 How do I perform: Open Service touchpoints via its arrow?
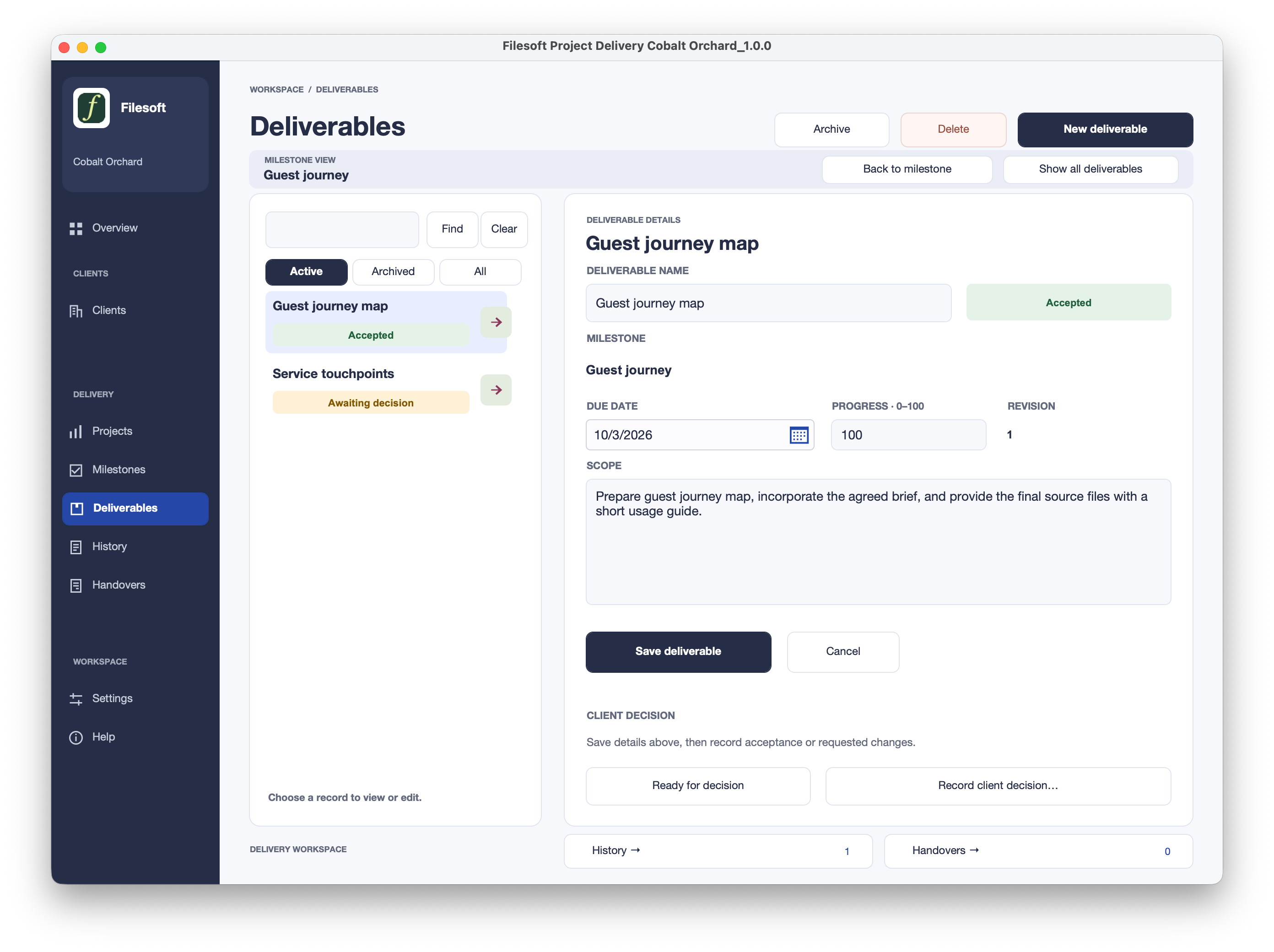(496, 390)
